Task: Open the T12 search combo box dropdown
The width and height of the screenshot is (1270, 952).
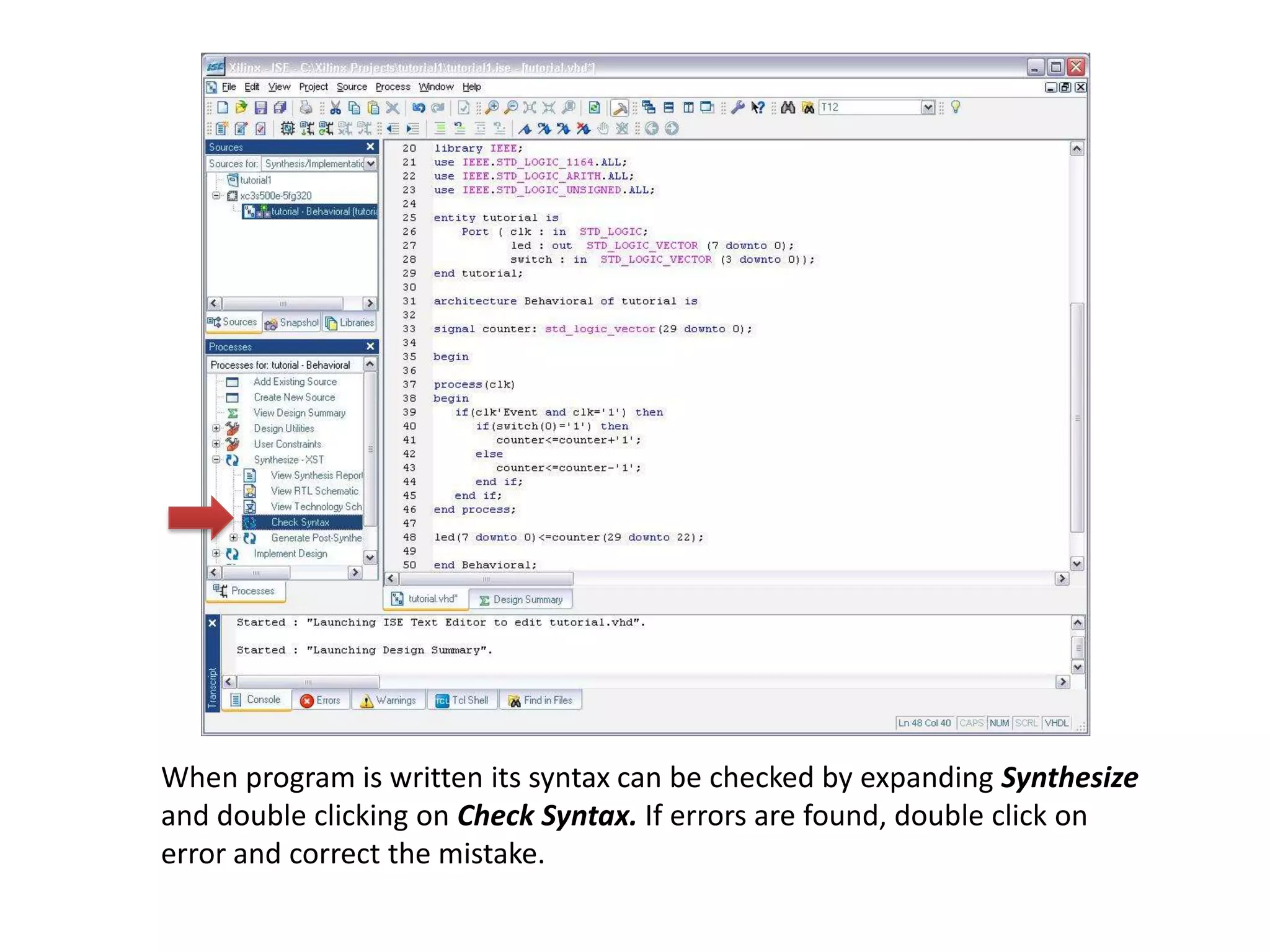Action: 927,108
